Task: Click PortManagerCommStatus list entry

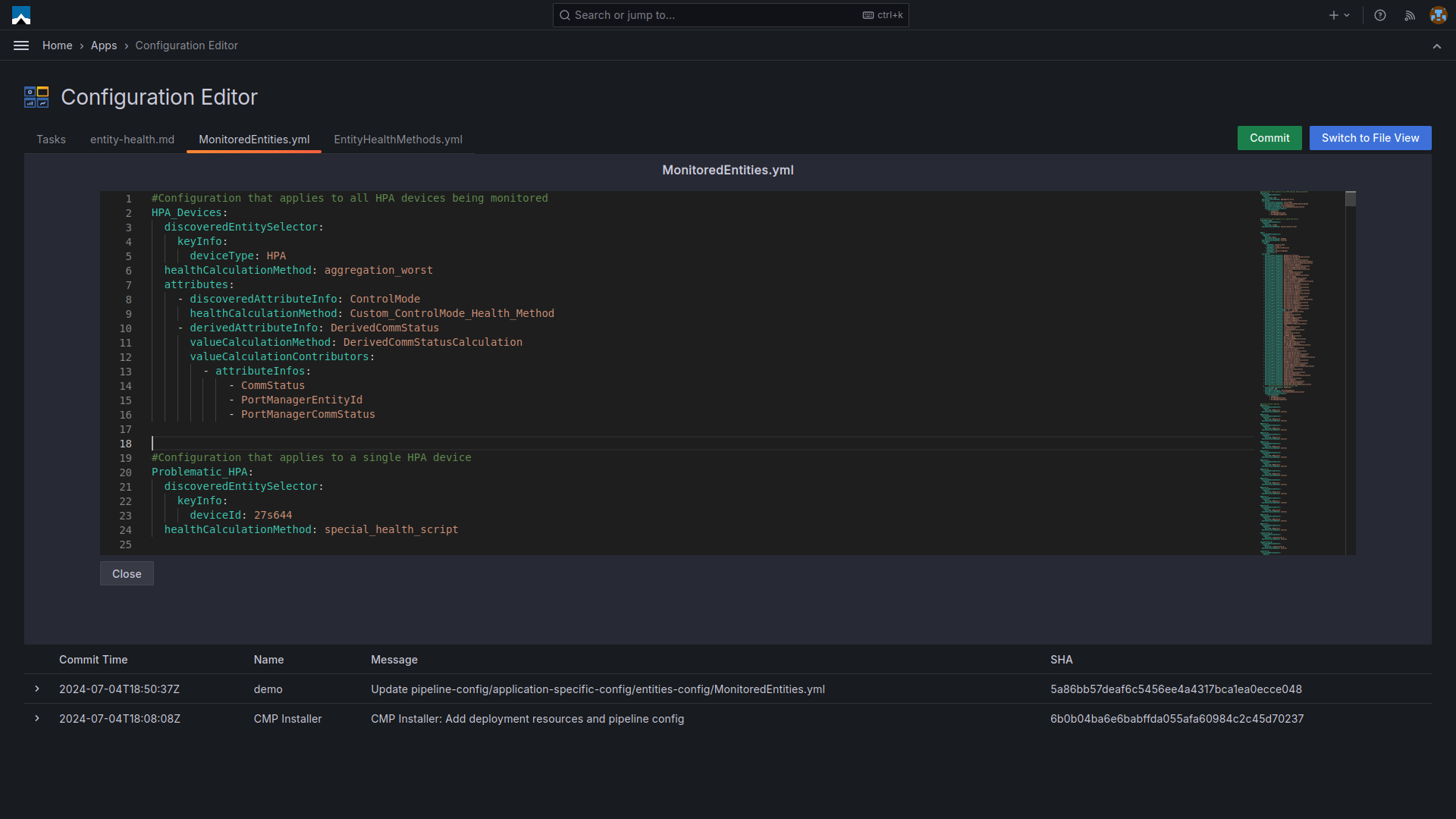Action: (x=308, y=415)
